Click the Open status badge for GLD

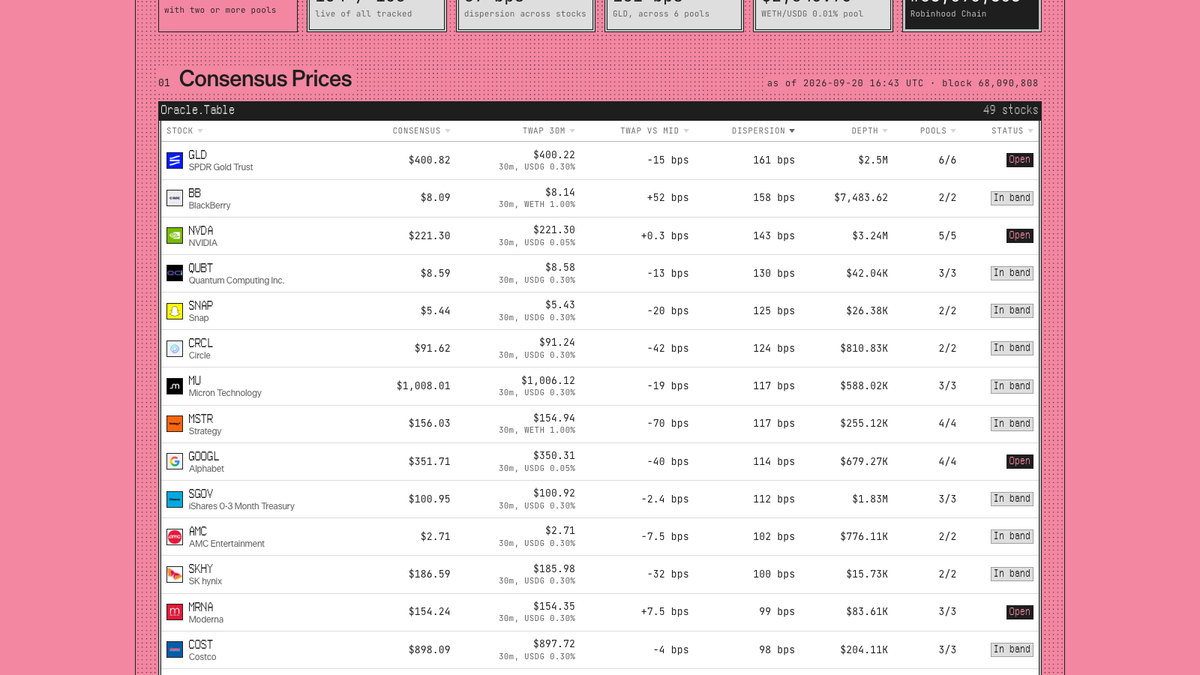coord(1019,160)
